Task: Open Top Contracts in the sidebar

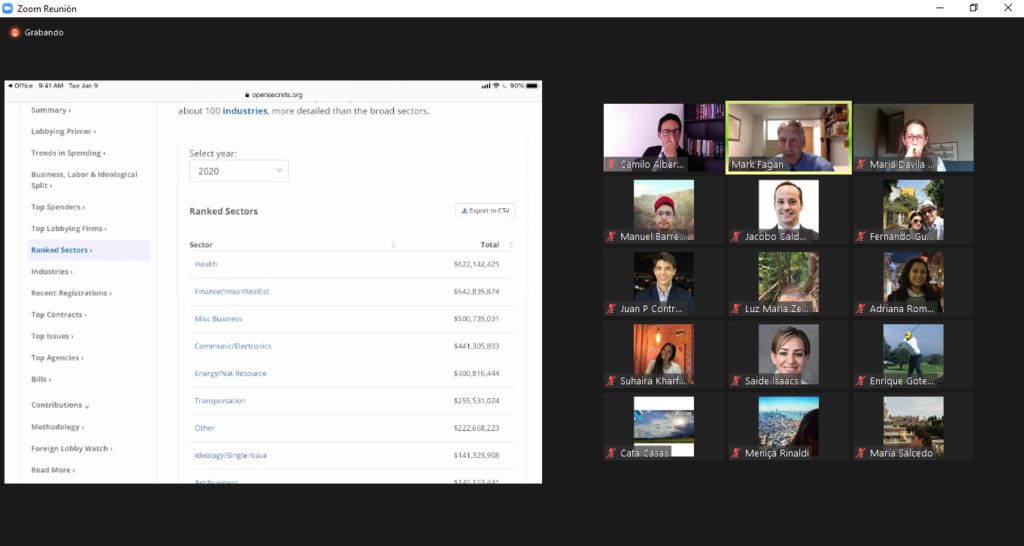Action: click(x=59, y=315)
